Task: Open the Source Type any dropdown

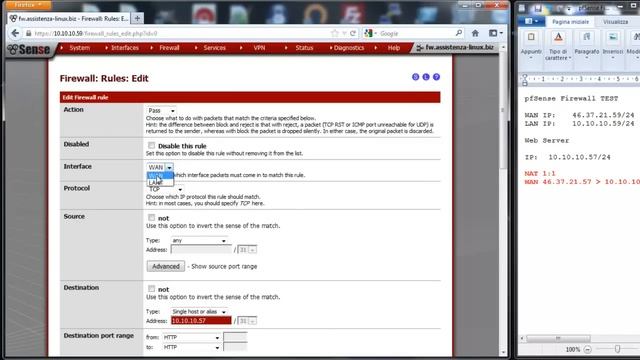Action: (199, 241)
